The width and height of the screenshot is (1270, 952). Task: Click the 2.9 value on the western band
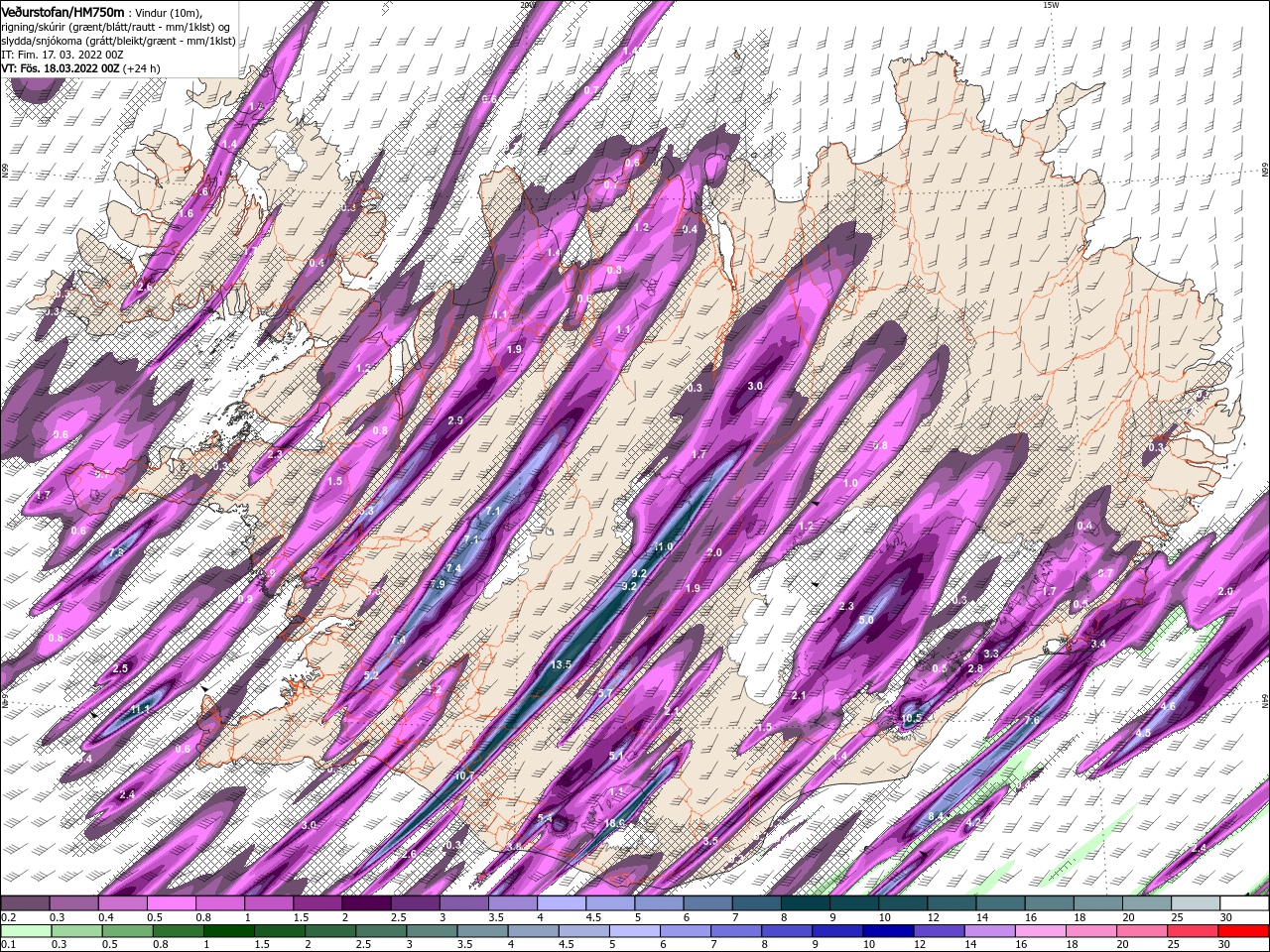(x=455, y=420)
